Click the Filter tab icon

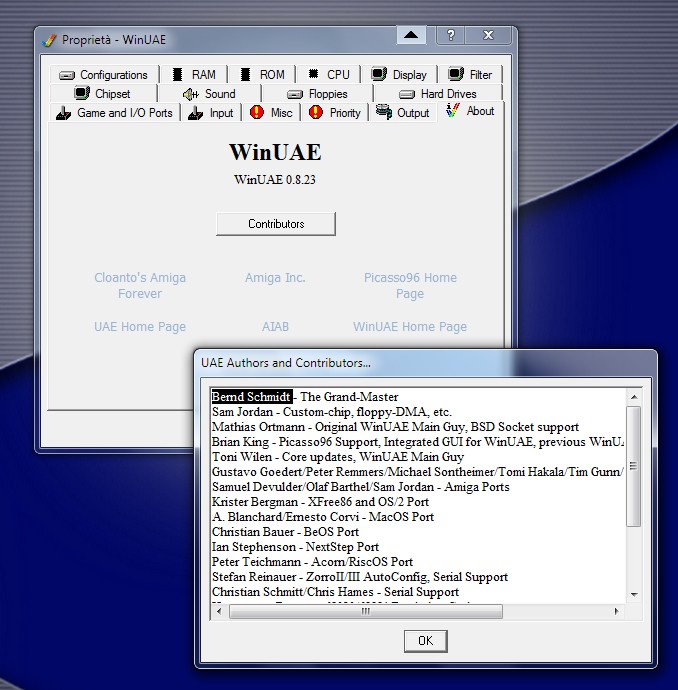click(456, 75)
